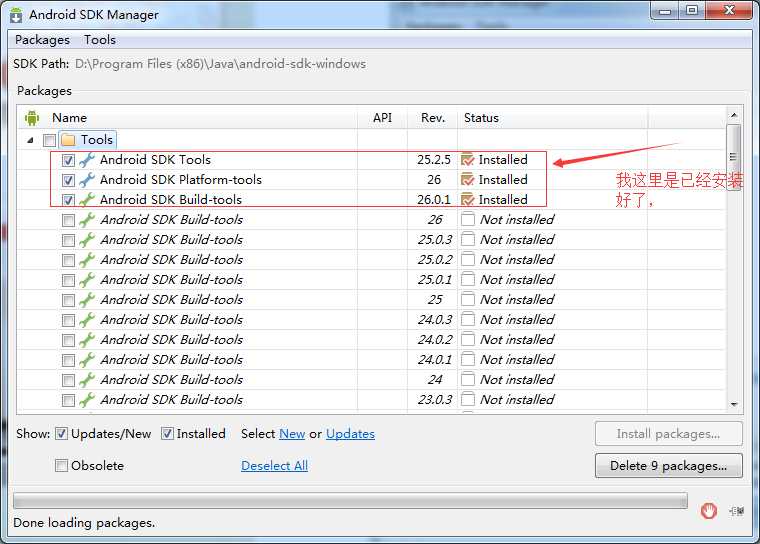Open the log window icon at bottom right
The image size is (760, 544).
(736, 511)
